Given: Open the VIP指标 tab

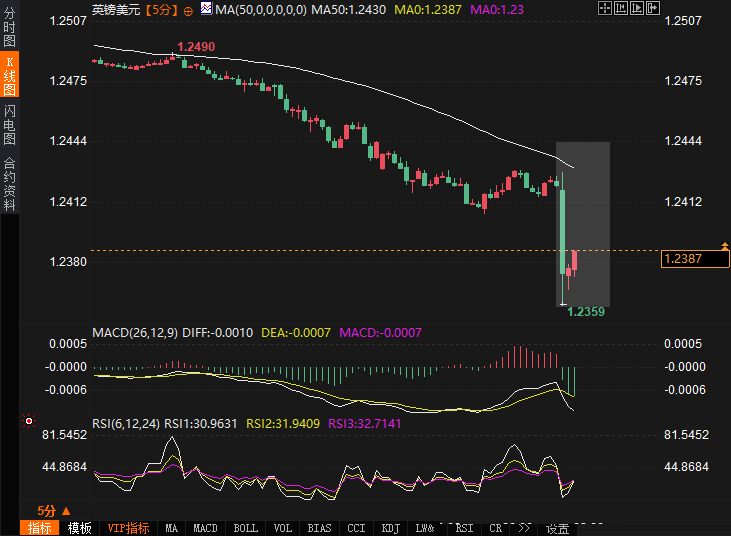Looking at the screenshot, I should tap(128, 528).
